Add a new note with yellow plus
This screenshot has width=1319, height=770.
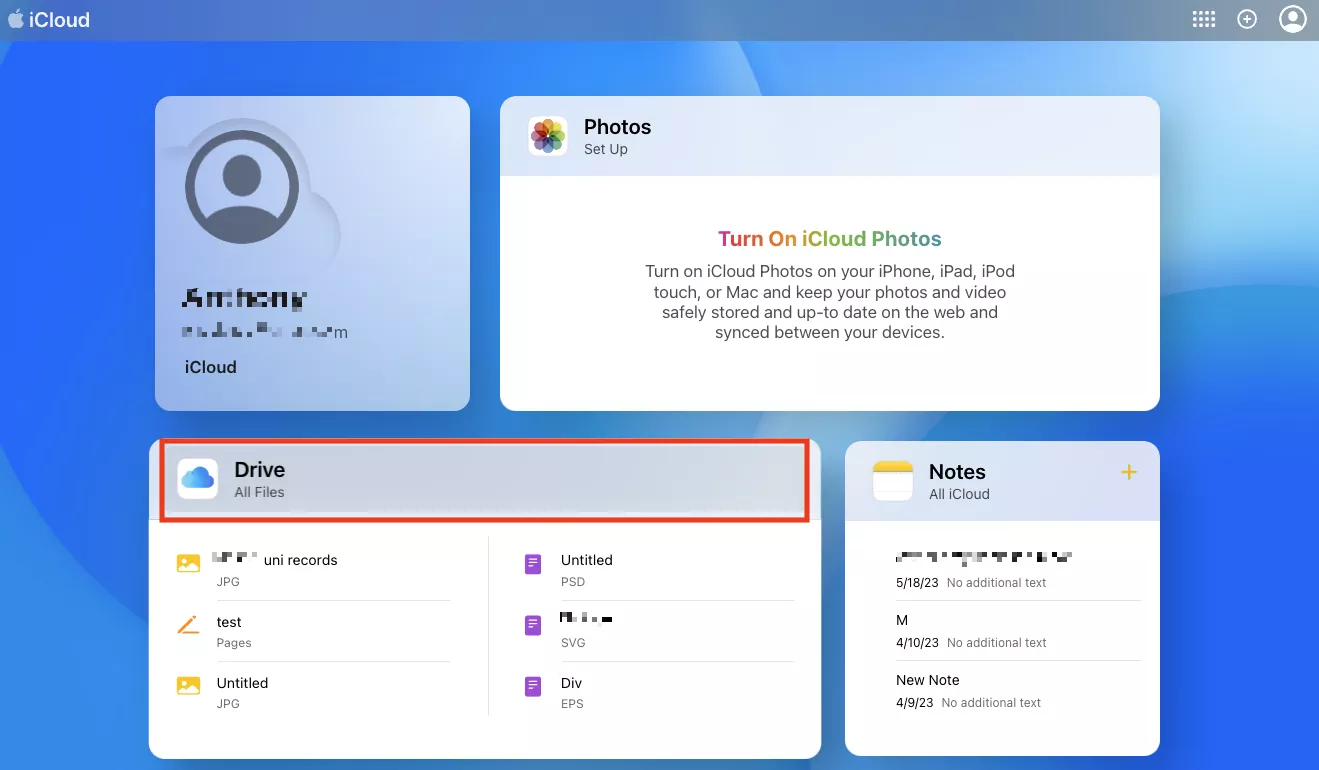click(1129, 472)
